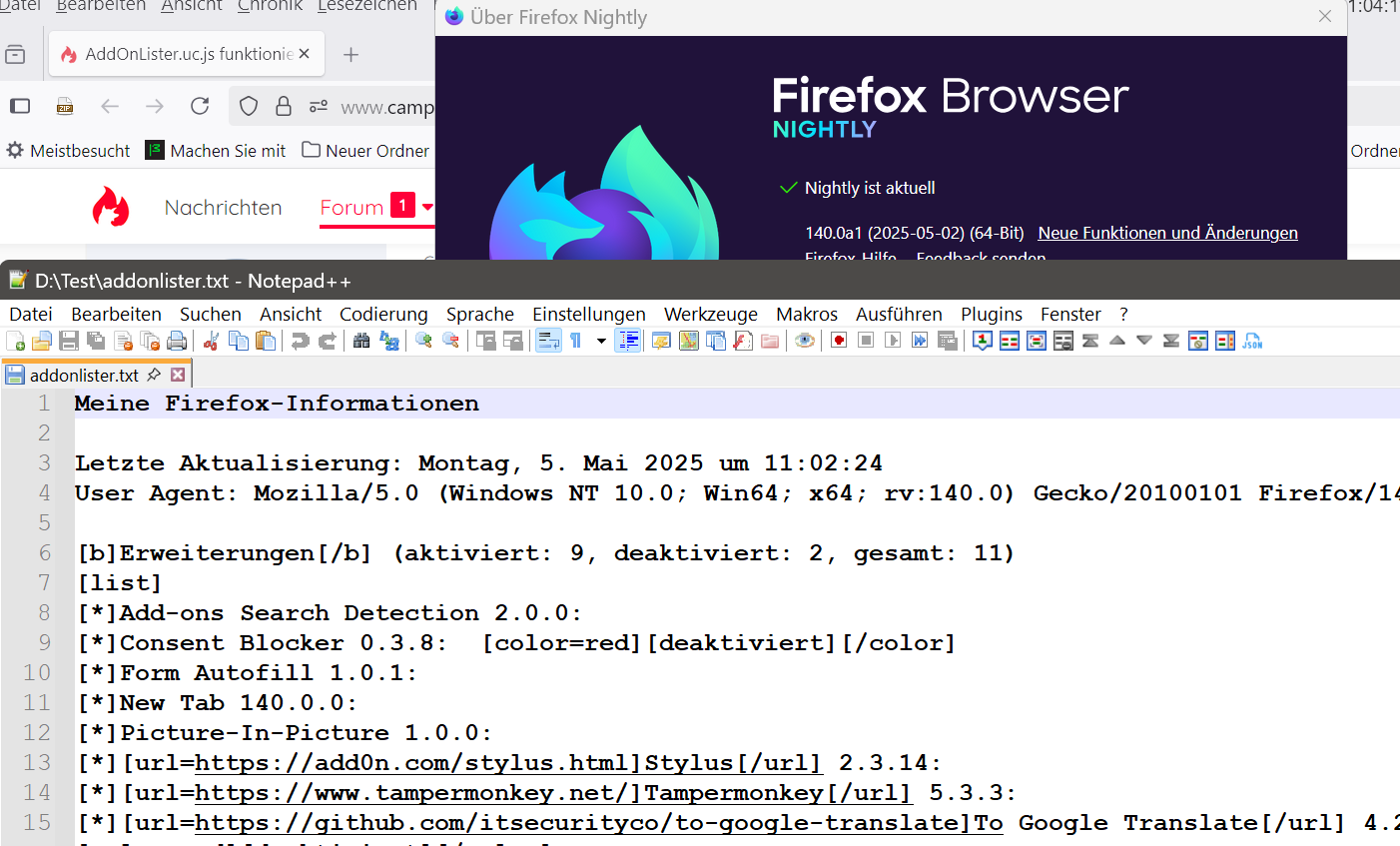Click the Nachrichten navigation link
This screenshot has width=1400, height=846.
point(223,208)
